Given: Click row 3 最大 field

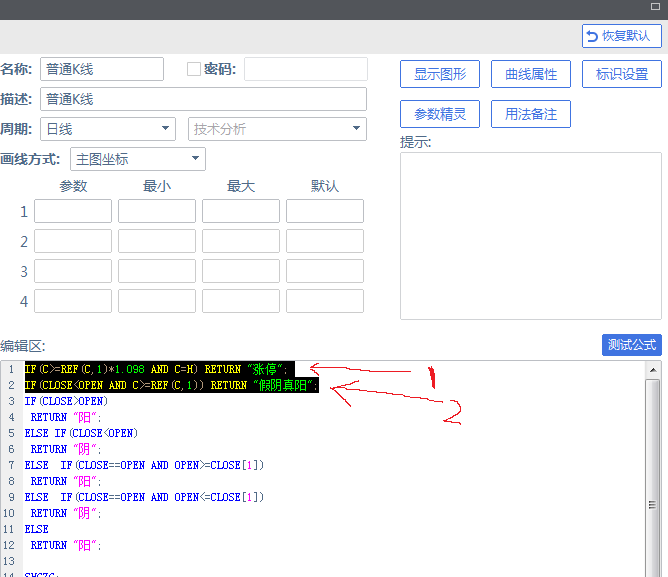Looking at the screenshot, I should click(x=241, y=271).
